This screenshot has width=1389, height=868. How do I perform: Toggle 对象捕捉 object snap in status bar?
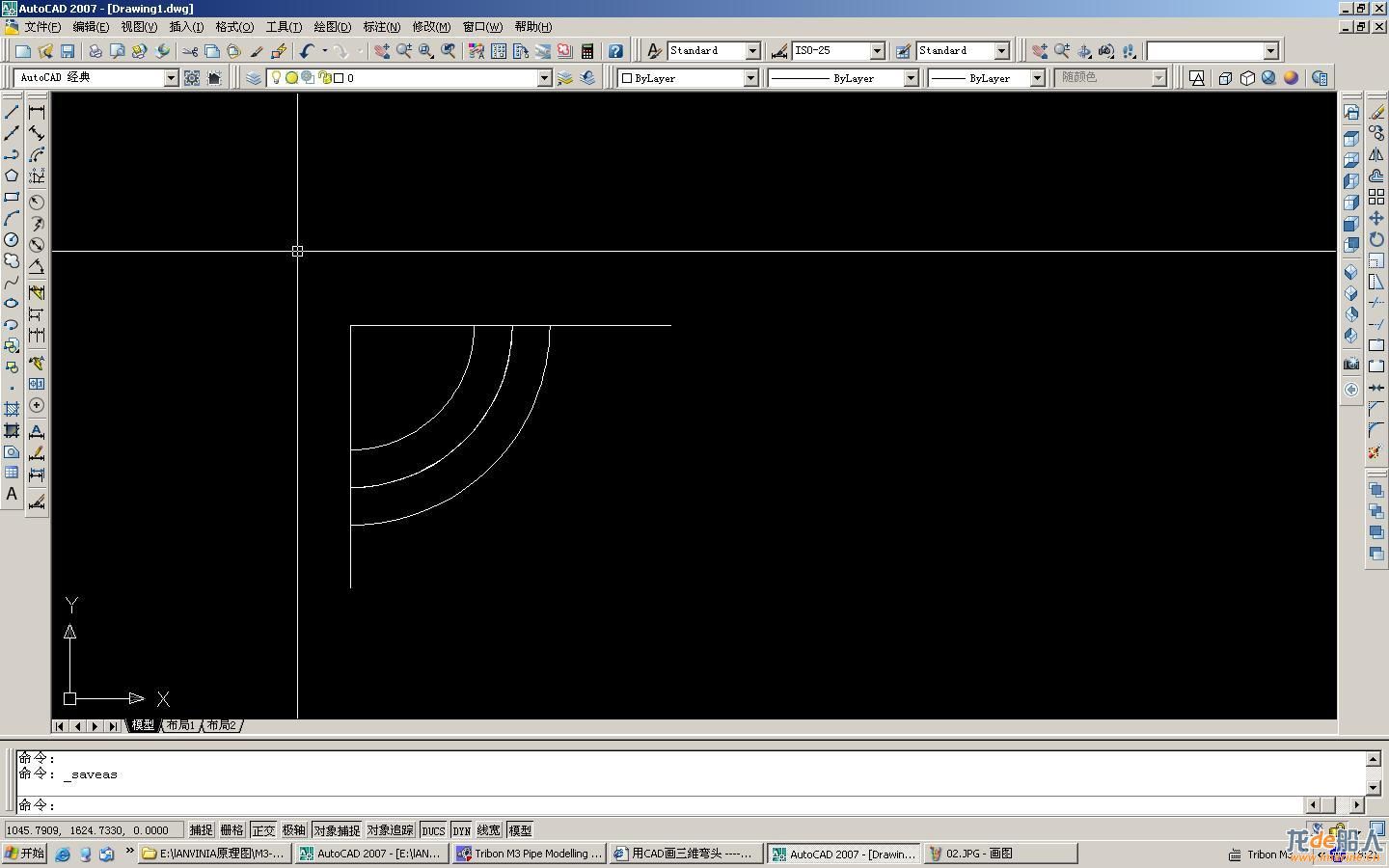pos(336,830)
